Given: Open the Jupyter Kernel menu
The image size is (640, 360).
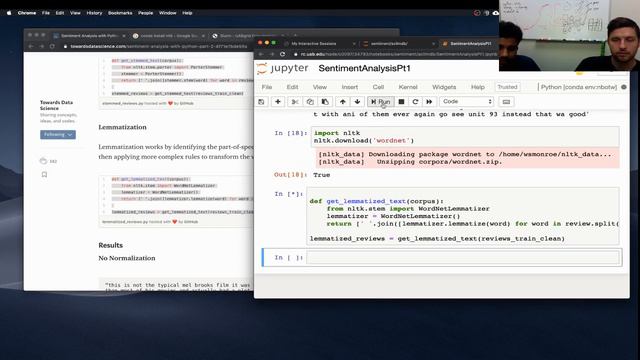Looking at the screenshot, I should (408, 87).
